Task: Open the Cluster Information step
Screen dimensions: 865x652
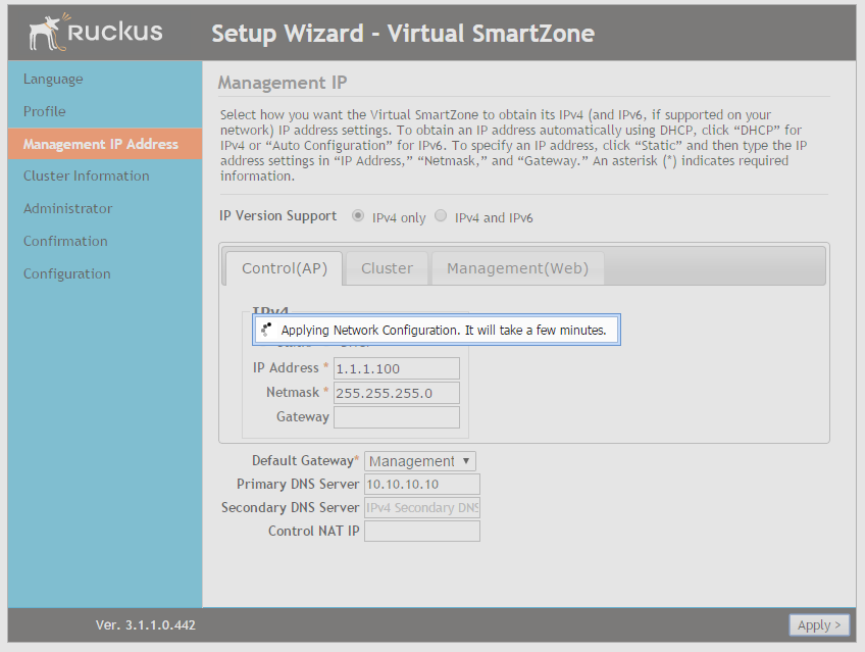Action: pyautogui.click(x=86, y=176)
